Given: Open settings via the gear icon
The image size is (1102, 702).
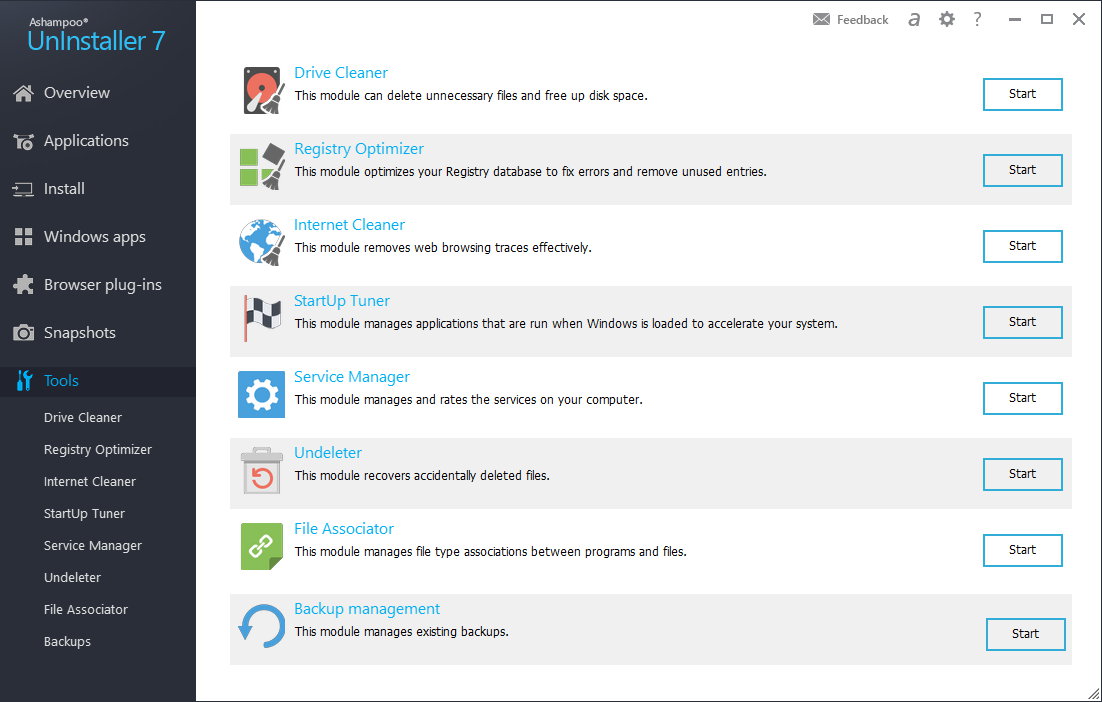Looking at the screenshot, I should click(x=947, y=19).
